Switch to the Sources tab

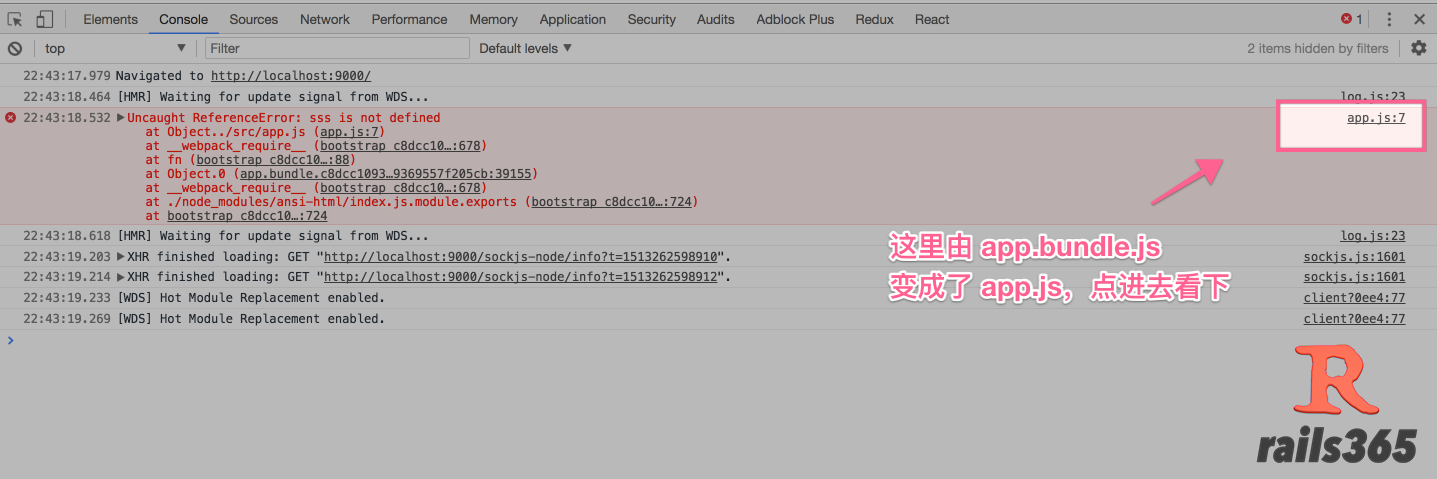[x=253, y=19]
